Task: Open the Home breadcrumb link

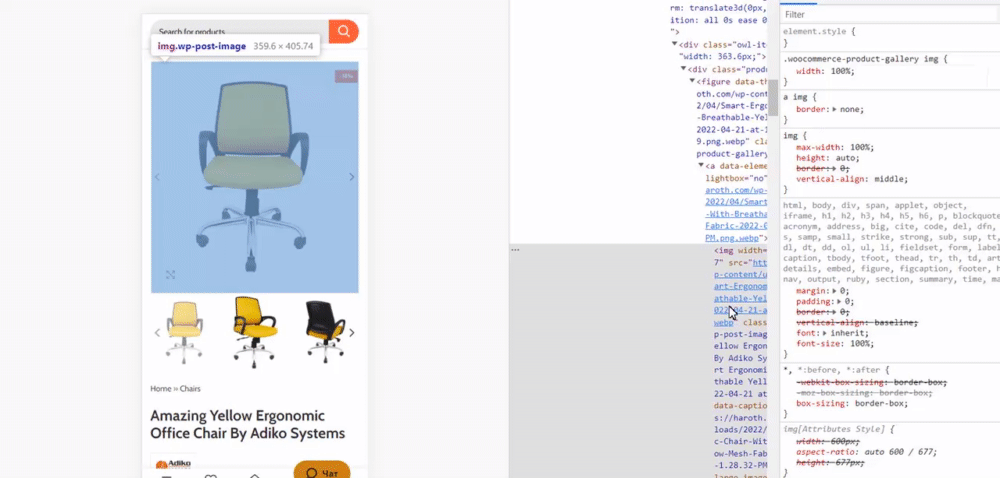Action: click(161, 389)
